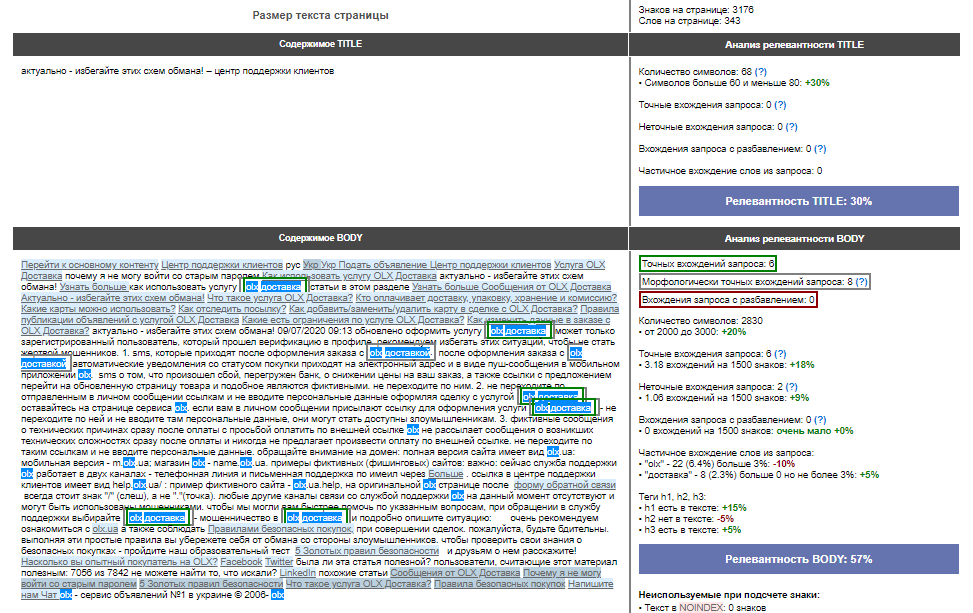This screenshot has height=613, width=973.
Task: Select the 'Слов на странице: 343' text
Action: pos(689,21)
